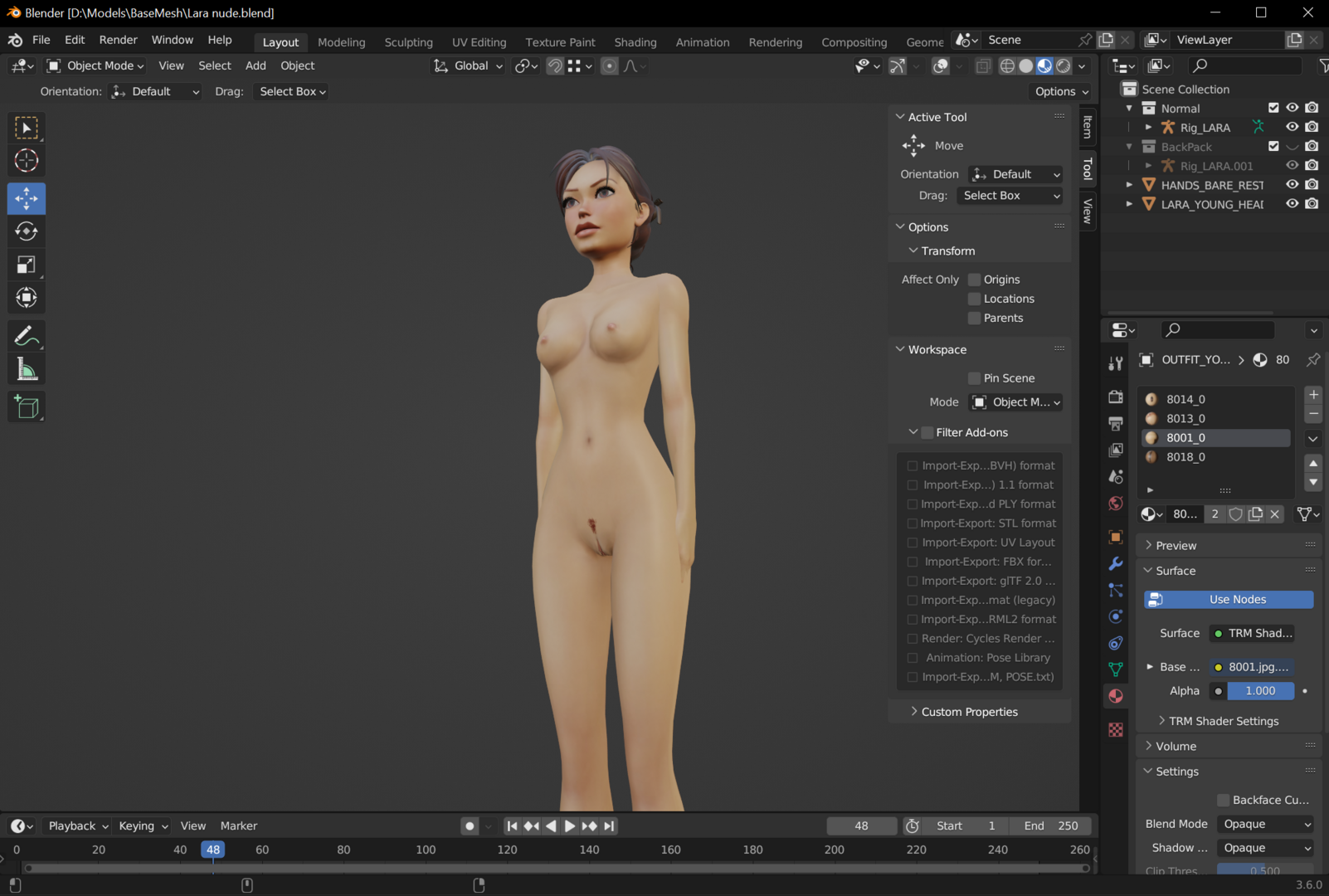Tick the Pin Scene checkbox

pos(975,378)
